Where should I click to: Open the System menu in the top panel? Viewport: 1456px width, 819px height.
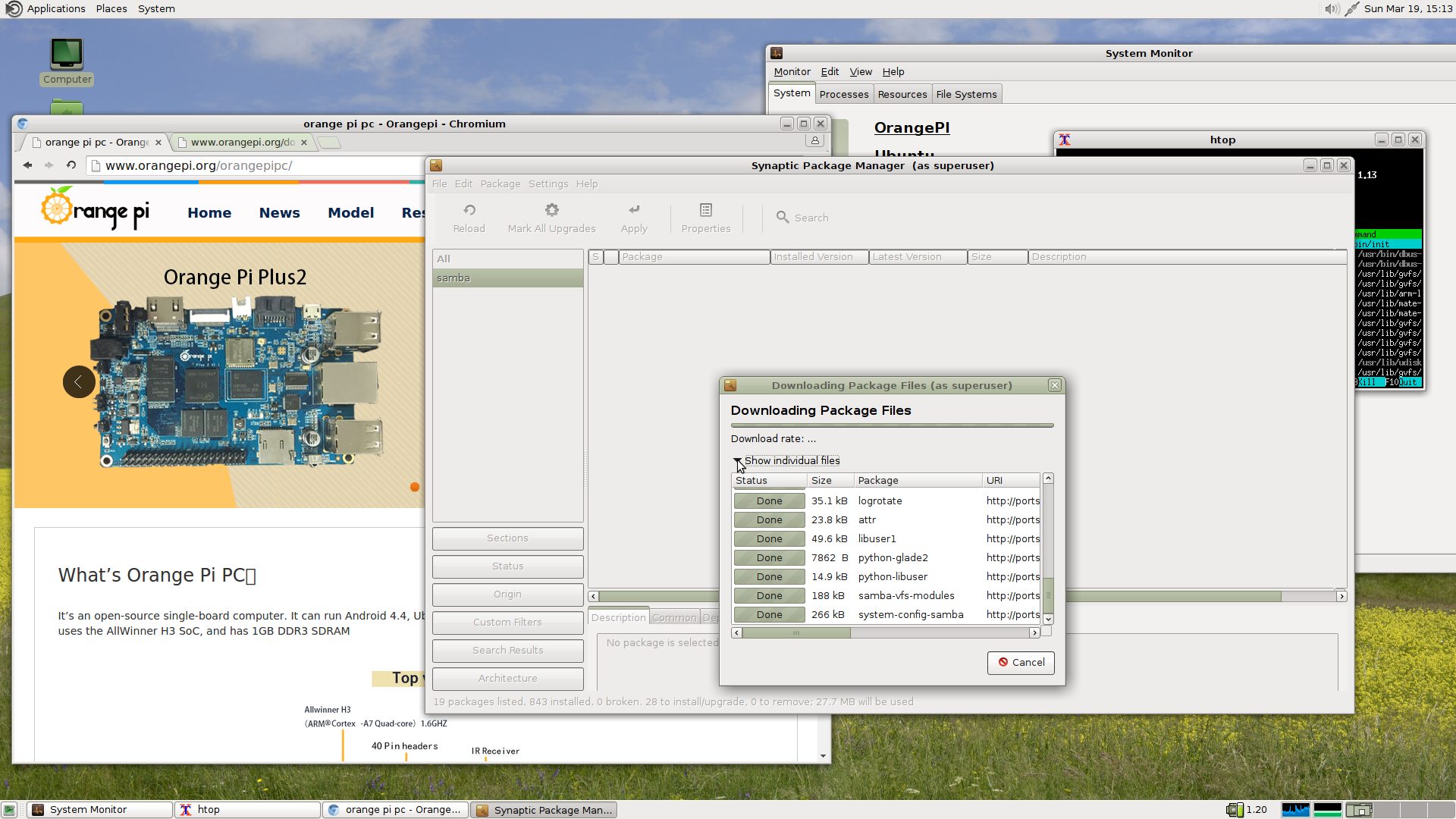(156, 8)
